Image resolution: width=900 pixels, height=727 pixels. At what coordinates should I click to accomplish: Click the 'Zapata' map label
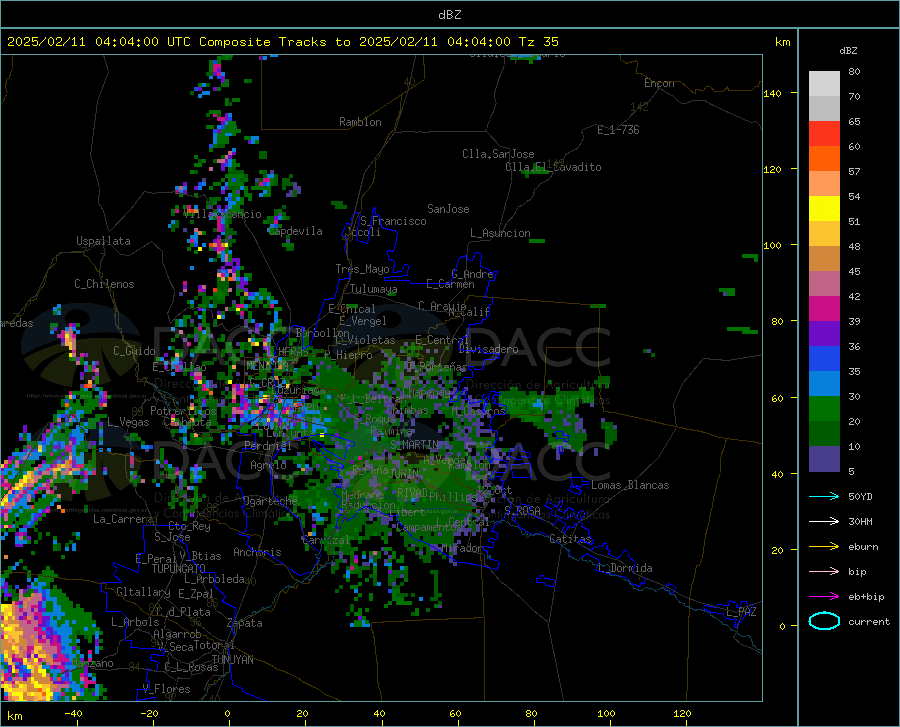[x=245, y=623]
